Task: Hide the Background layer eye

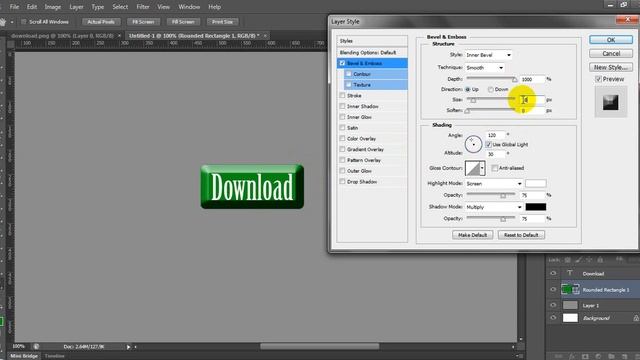Action: coord(553,318)
